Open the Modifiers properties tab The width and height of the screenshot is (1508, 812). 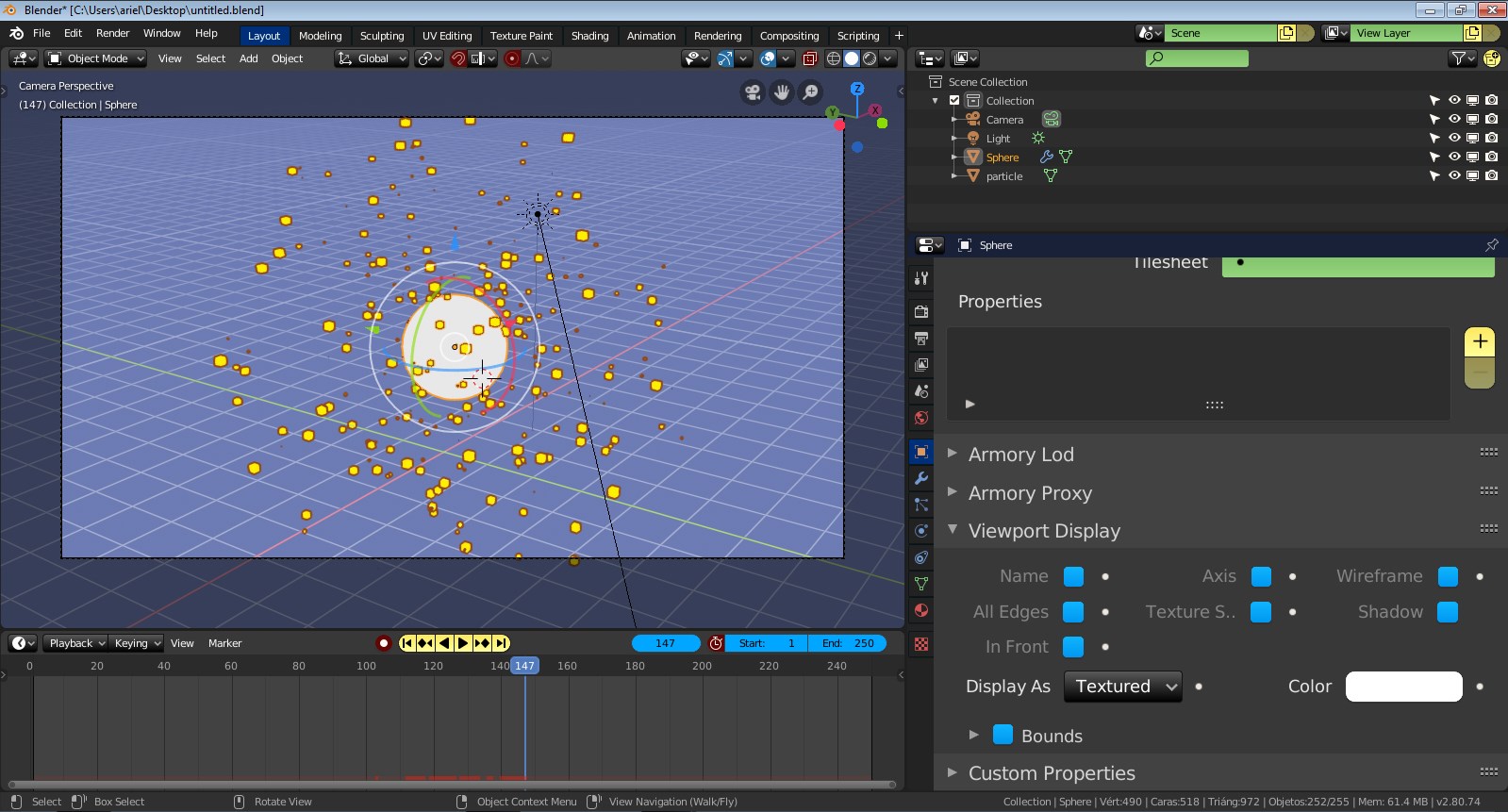tap(921, 478)
